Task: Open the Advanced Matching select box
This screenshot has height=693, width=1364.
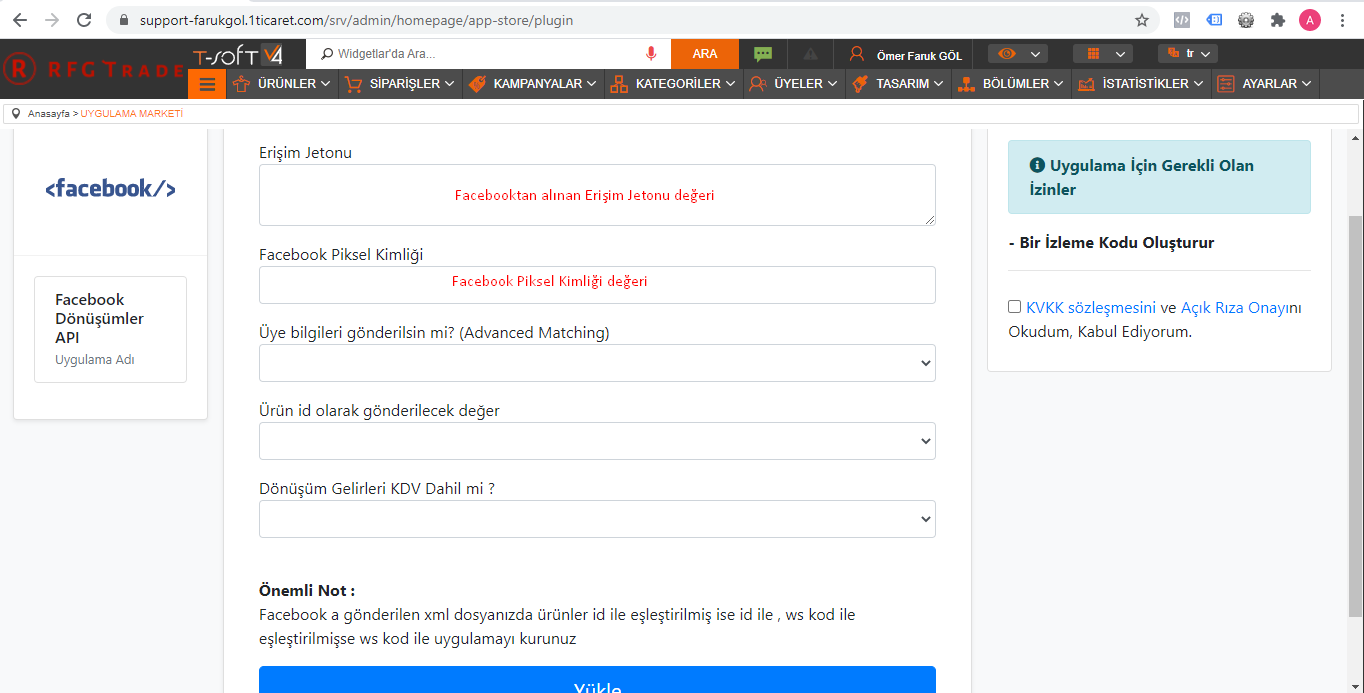Action: pyautogui.click(x=597, y=363)
